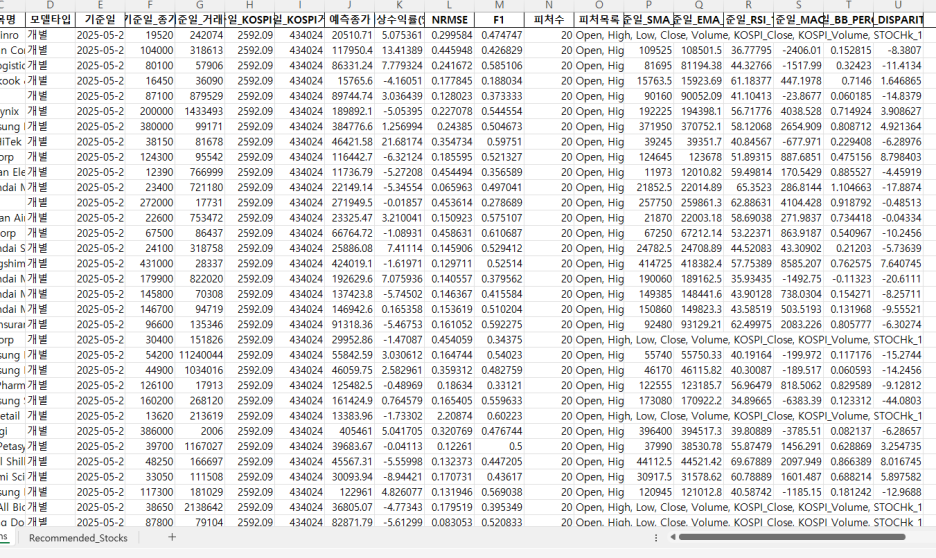936x558 pixels.
Task: Select F1 cell 0.188034
Action: 499,81
